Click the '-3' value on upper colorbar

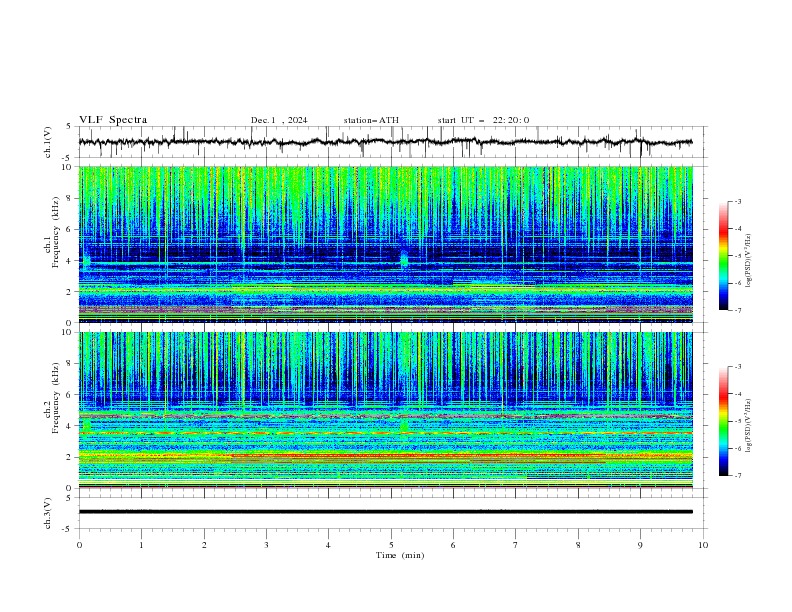[x=737, y=201]
